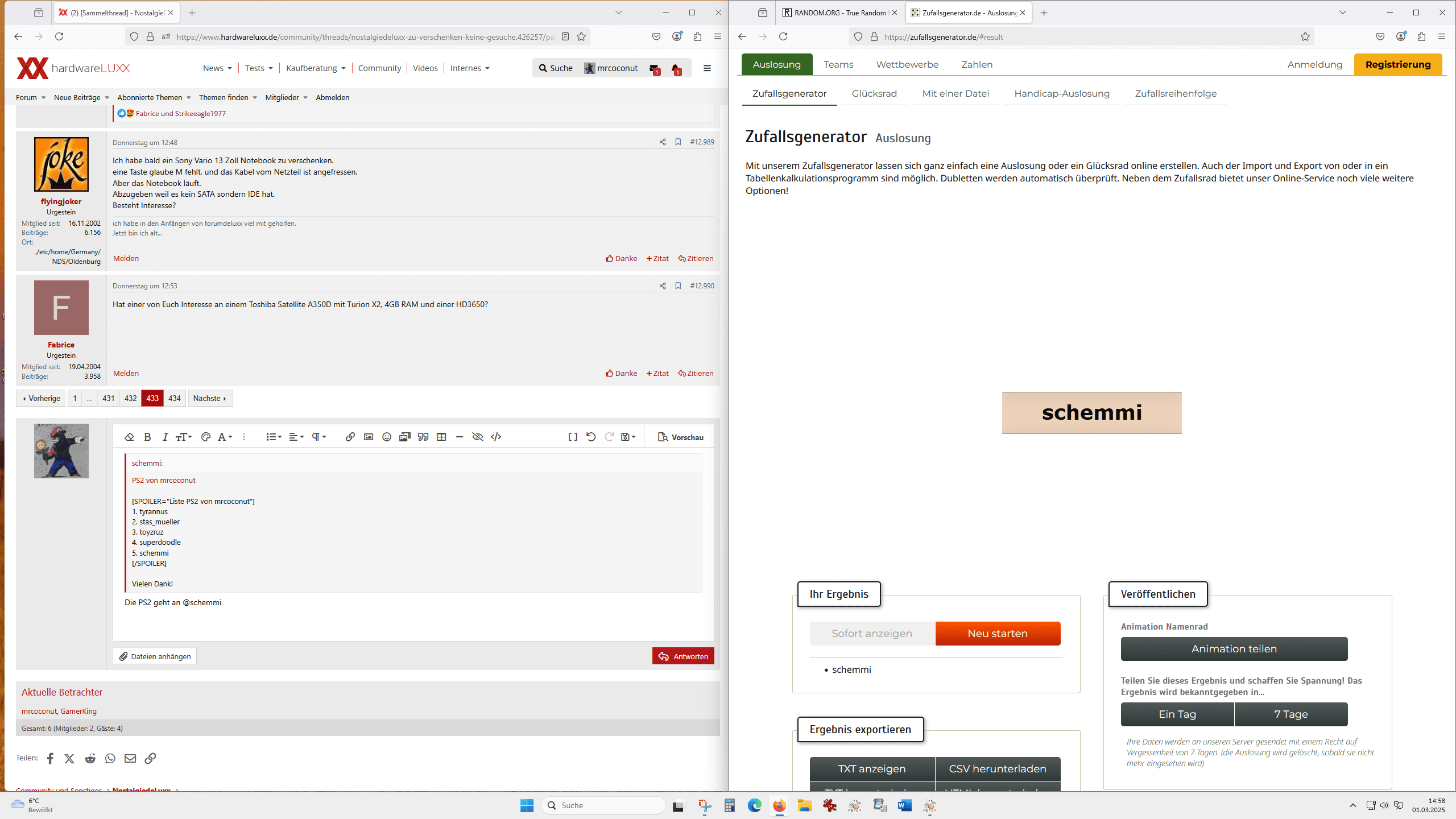This screenshot has width=1456, height=819.
Task: Insert a link with the chain icon
Action: [350, 437]
